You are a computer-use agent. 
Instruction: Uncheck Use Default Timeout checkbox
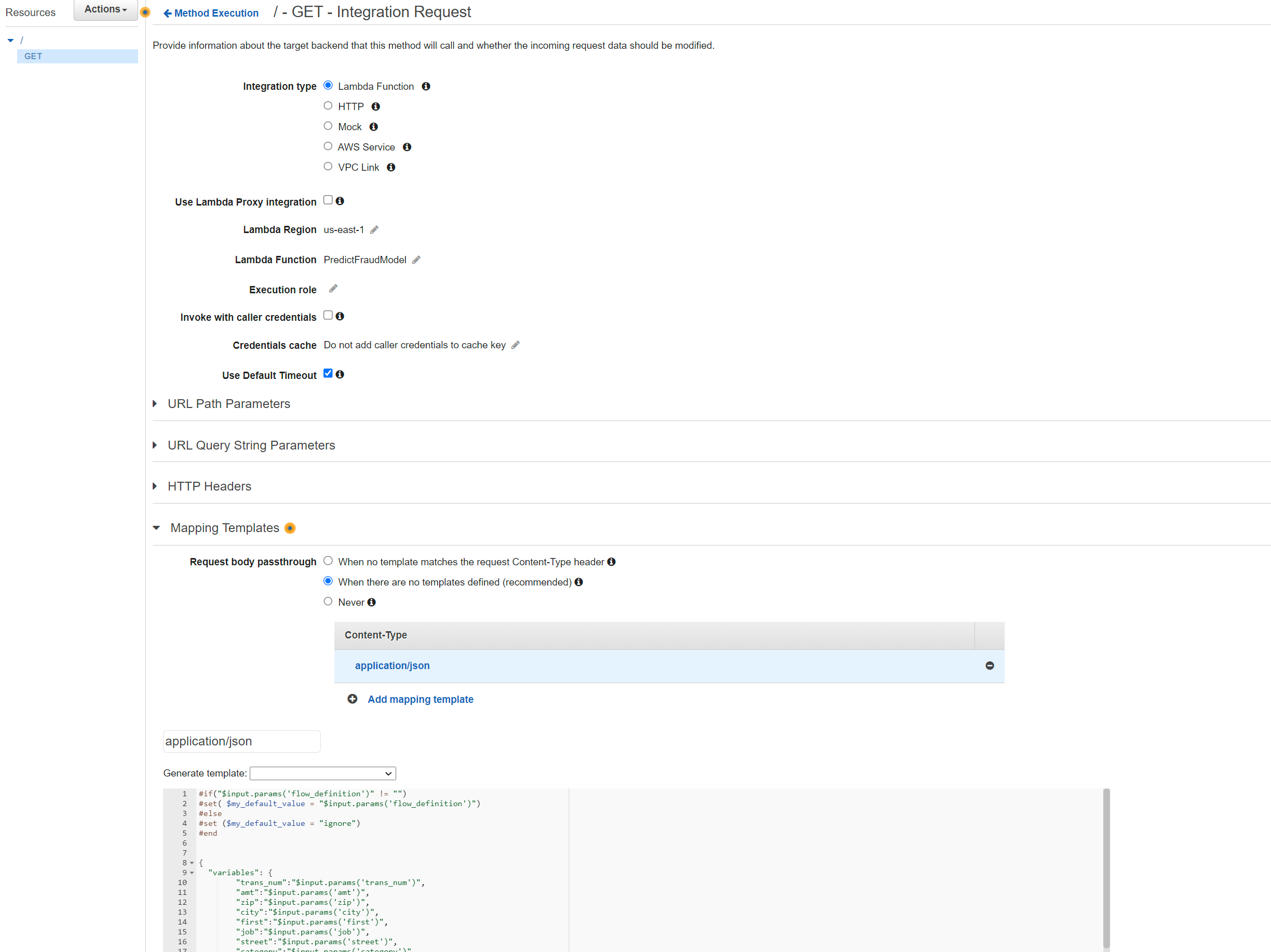click(328, 373)
